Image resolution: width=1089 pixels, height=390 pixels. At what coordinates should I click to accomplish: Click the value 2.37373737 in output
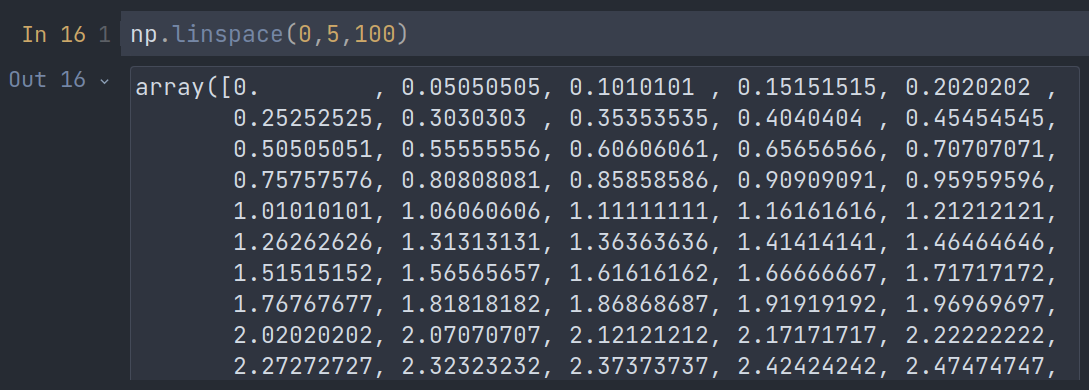(x=639, y=366)
